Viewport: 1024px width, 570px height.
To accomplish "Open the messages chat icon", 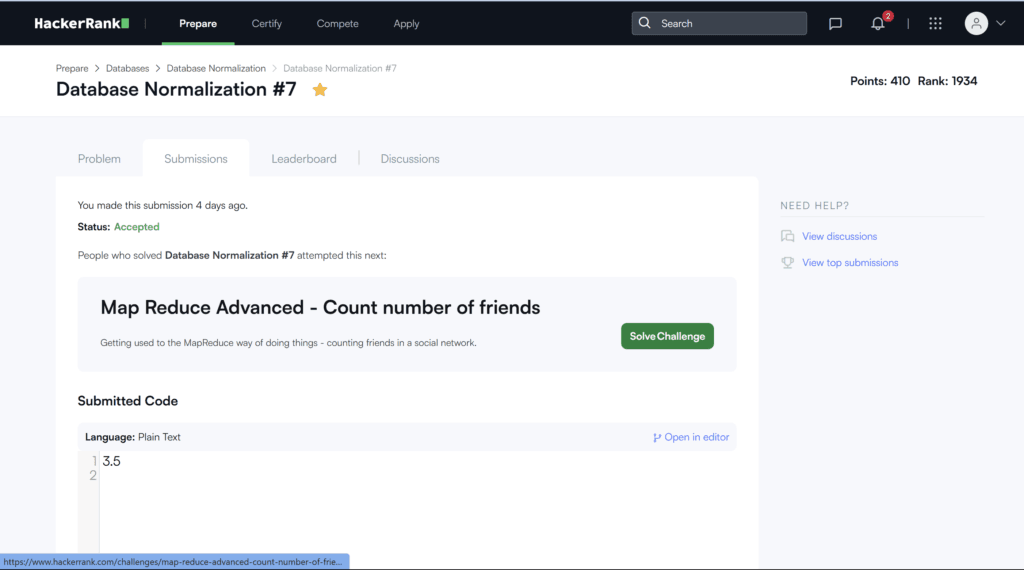I will [835, 24].
